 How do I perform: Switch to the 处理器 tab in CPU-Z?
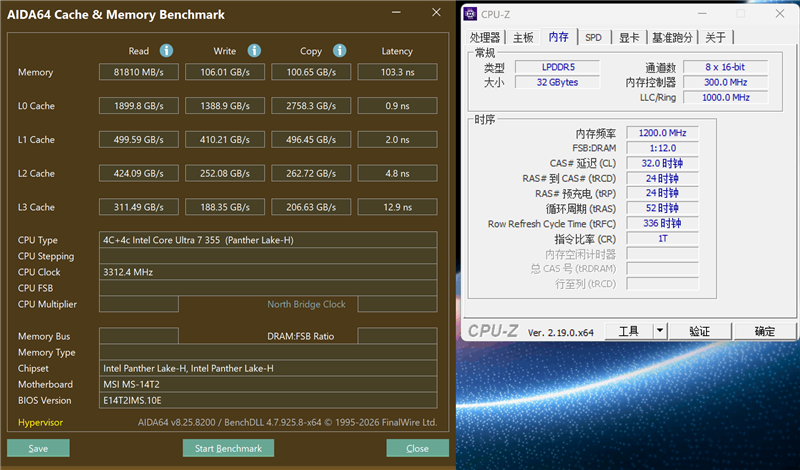485,37
